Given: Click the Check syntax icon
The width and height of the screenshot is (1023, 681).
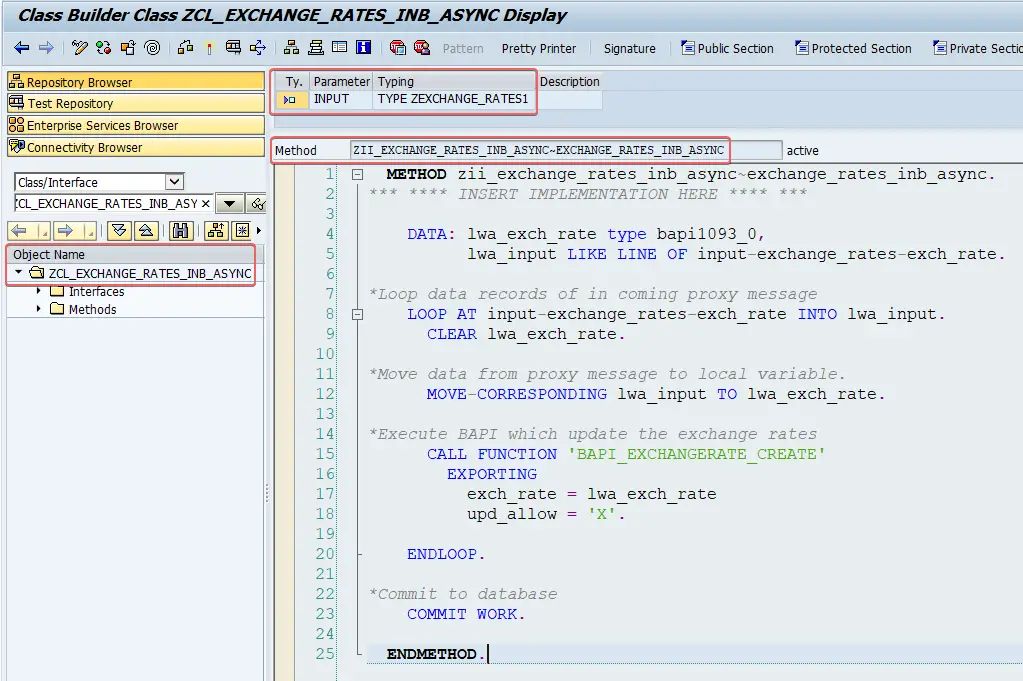Looking at the screenshot, I should click(185, 48).
